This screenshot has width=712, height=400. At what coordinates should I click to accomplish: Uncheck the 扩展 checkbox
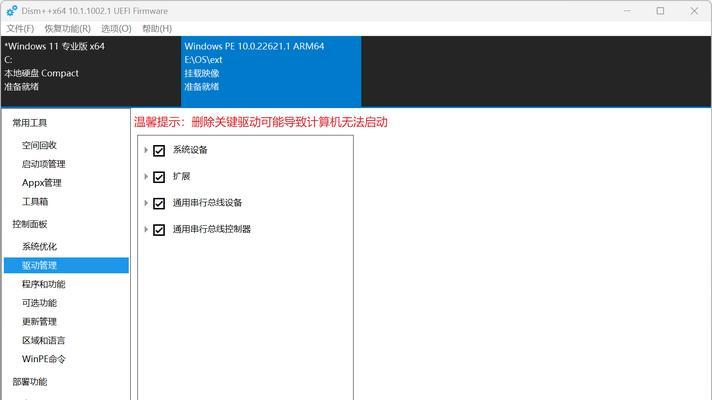click(159, 177)
